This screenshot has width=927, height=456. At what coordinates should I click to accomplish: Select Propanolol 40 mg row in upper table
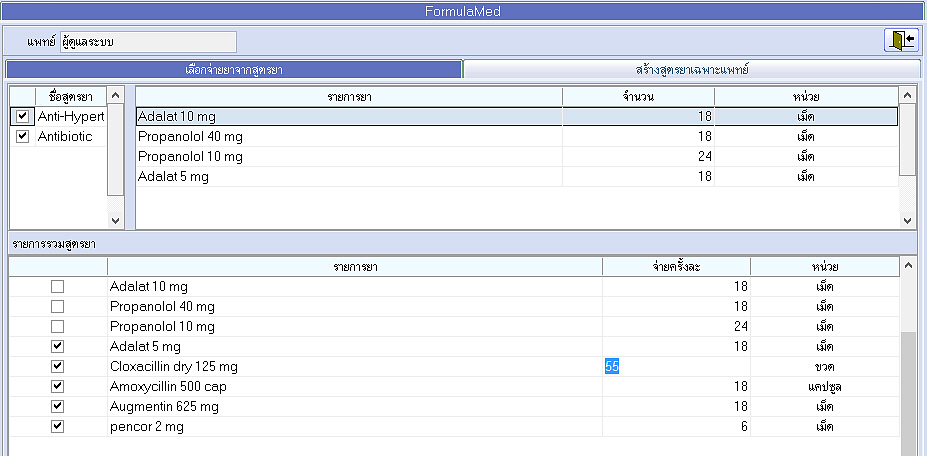517,137
